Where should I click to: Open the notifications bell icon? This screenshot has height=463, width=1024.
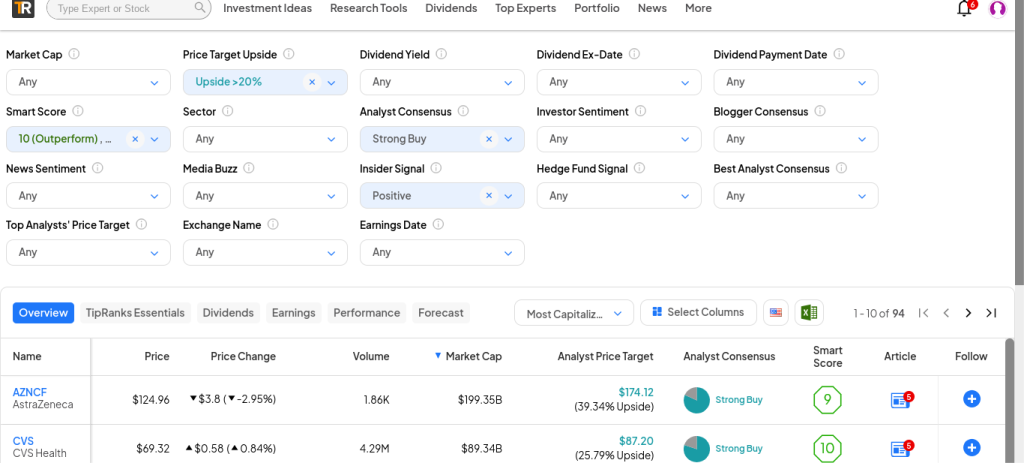click(x=964, y=9)
